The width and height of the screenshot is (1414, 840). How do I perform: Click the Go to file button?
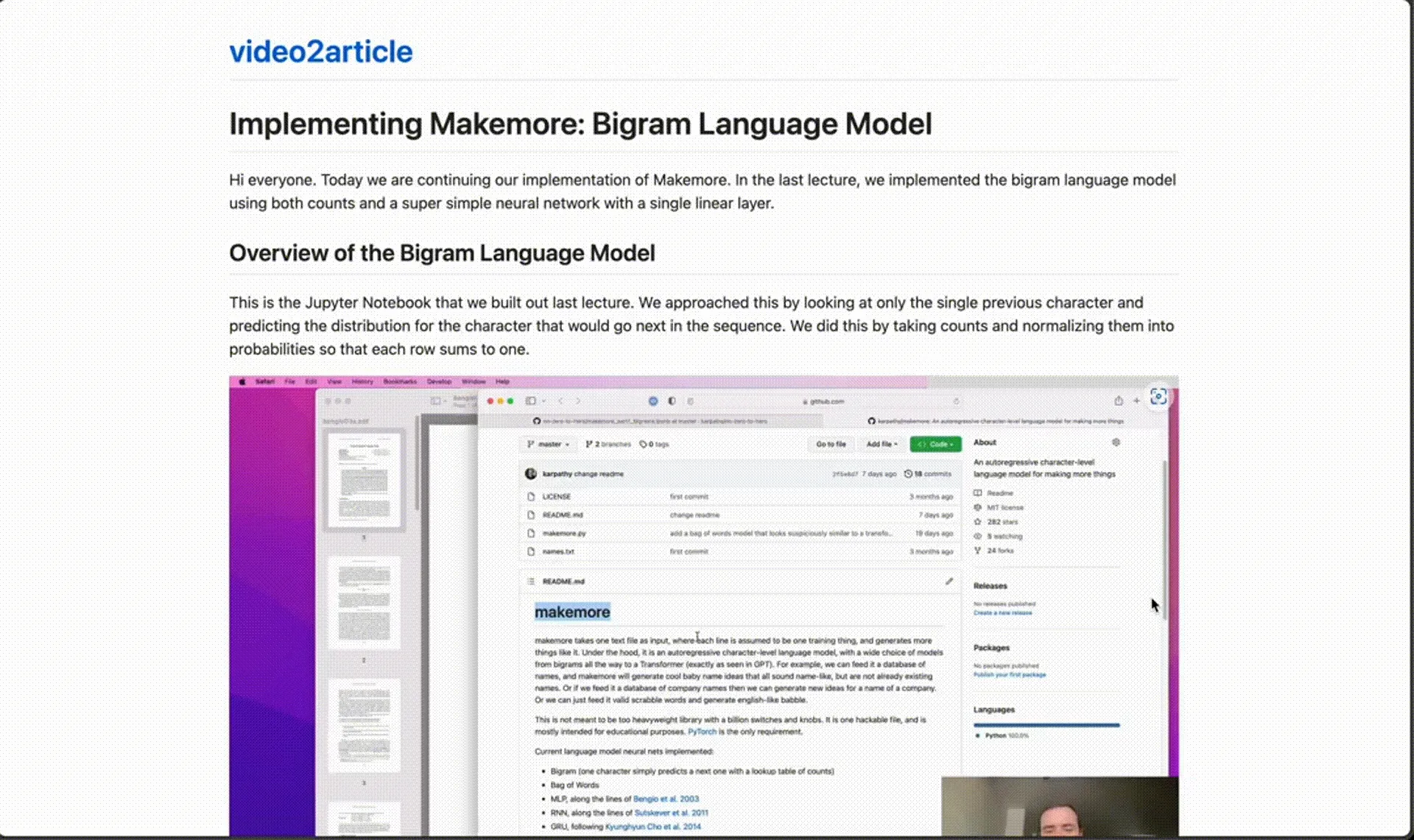[x=831, y=444]
